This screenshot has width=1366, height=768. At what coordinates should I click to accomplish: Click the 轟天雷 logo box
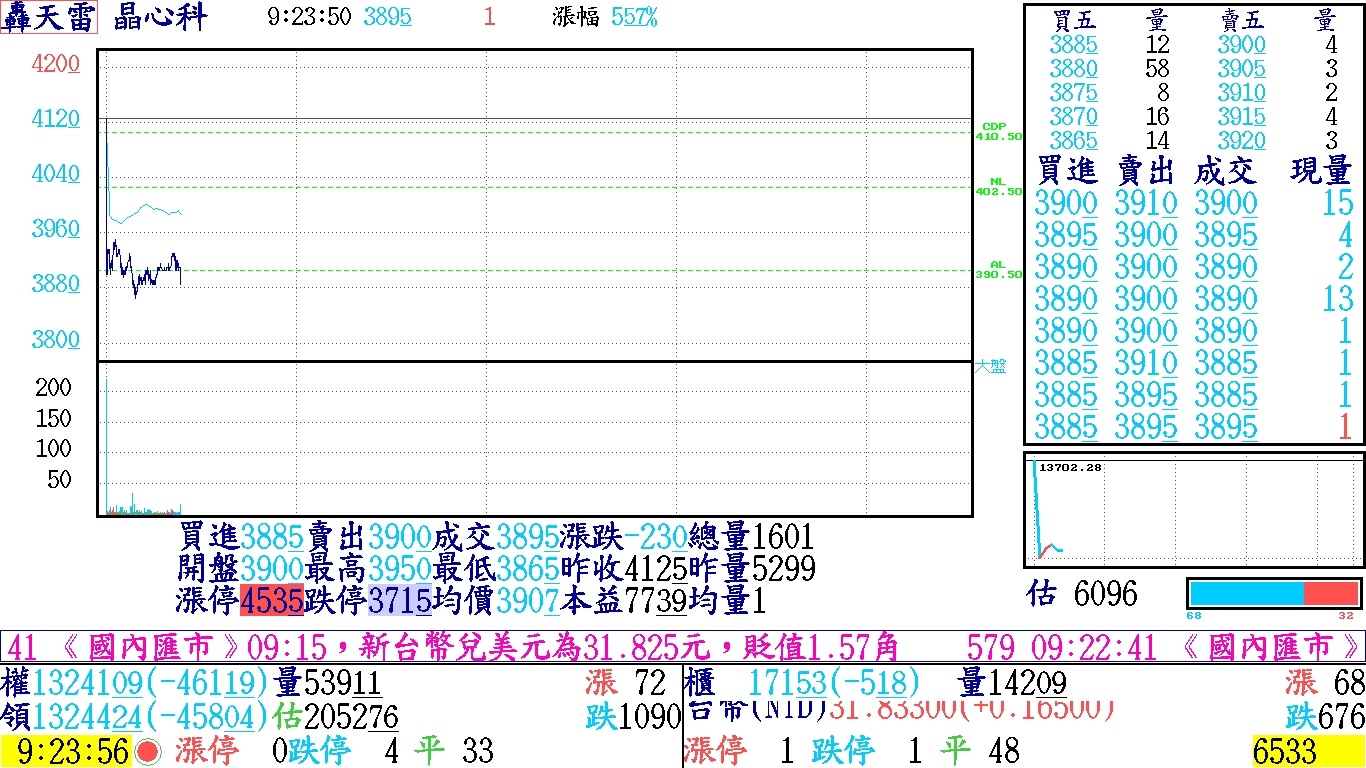[x=49, y=17]
